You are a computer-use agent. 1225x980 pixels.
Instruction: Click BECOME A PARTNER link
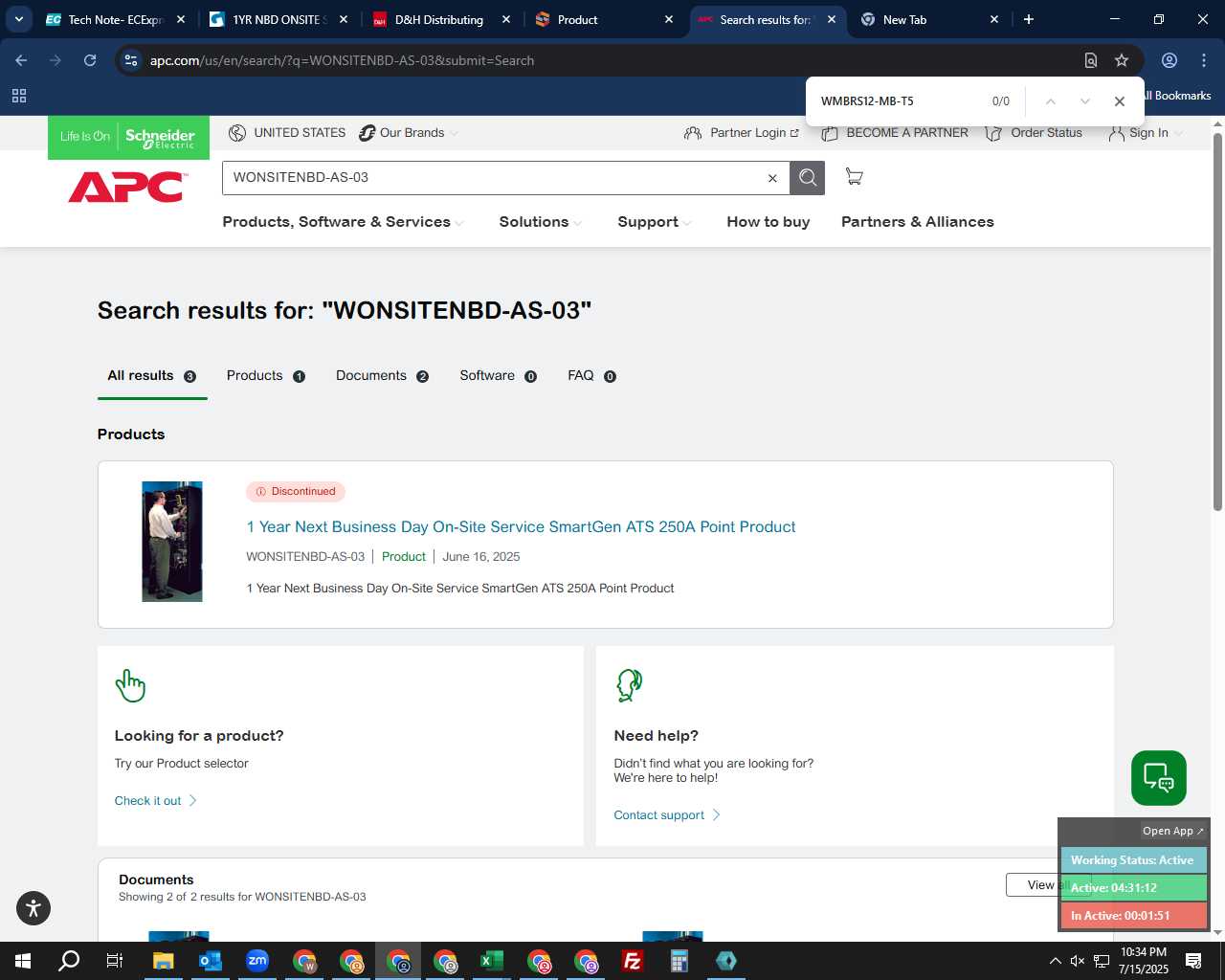tap(895, 133)
